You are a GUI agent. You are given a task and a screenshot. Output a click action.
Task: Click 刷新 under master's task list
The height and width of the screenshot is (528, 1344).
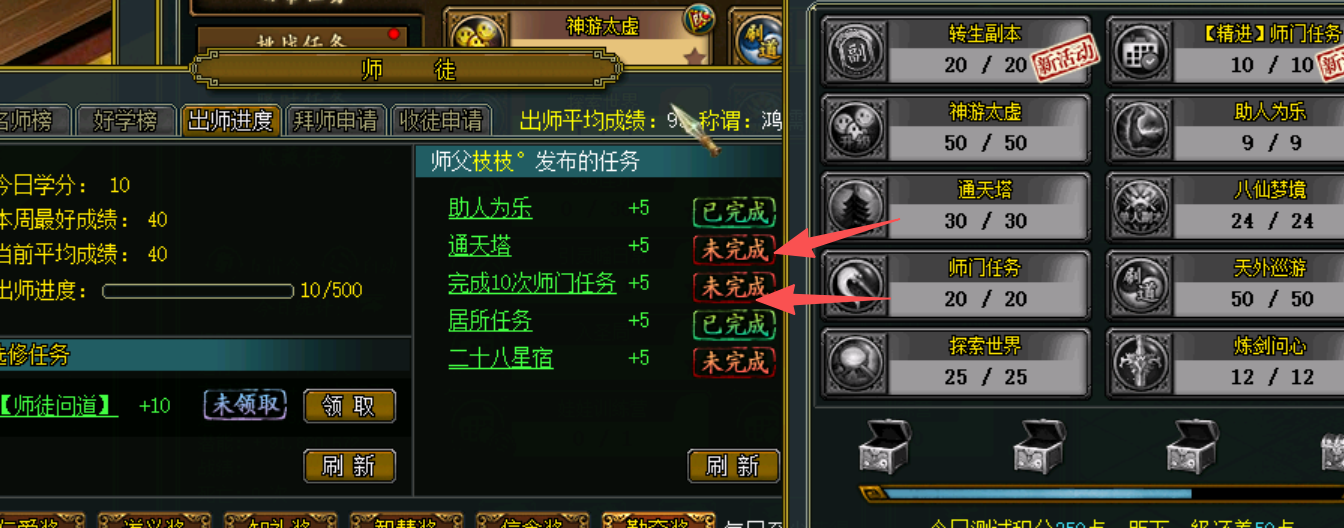[734, 466]
